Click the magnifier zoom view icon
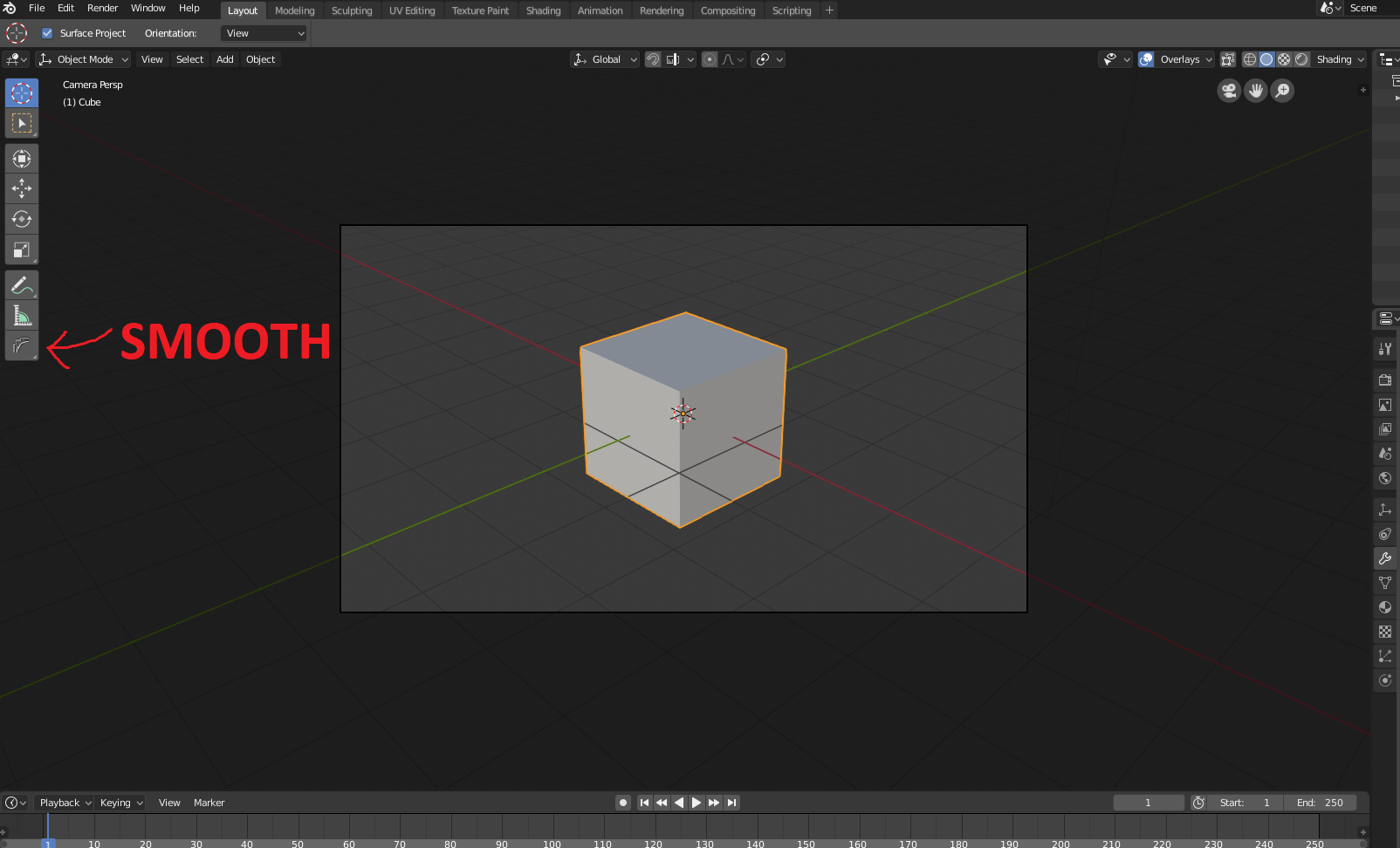The width and height of the screenshot is (1400, 848). click(x=1283, y=91)
